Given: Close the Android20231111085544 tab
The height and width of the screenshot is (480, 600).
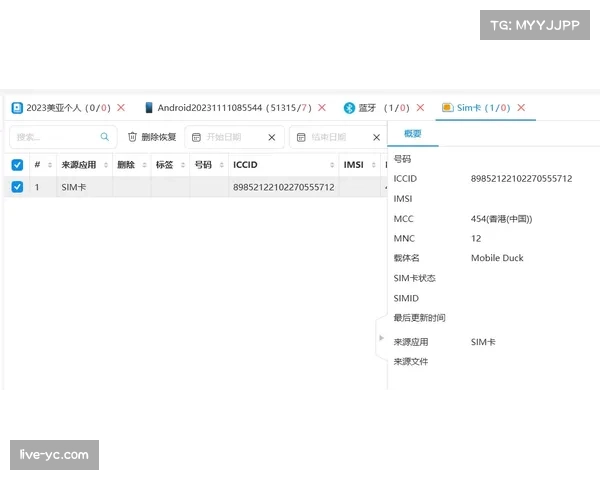Looking at the screenshot, I should (322, 108).
